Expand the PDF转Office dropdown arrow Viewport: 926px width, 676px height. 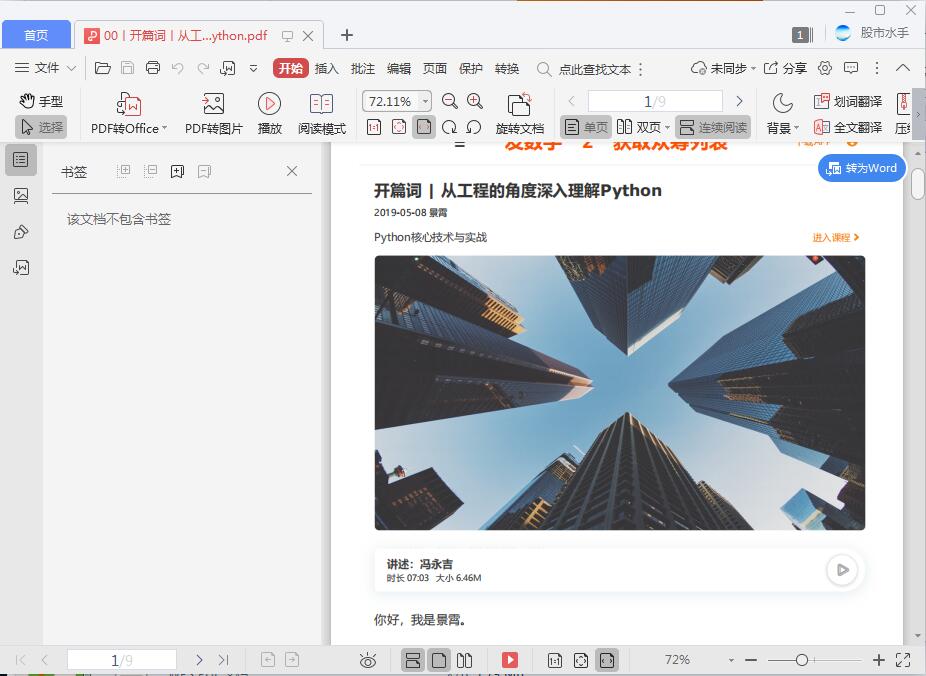coord(163,127)
